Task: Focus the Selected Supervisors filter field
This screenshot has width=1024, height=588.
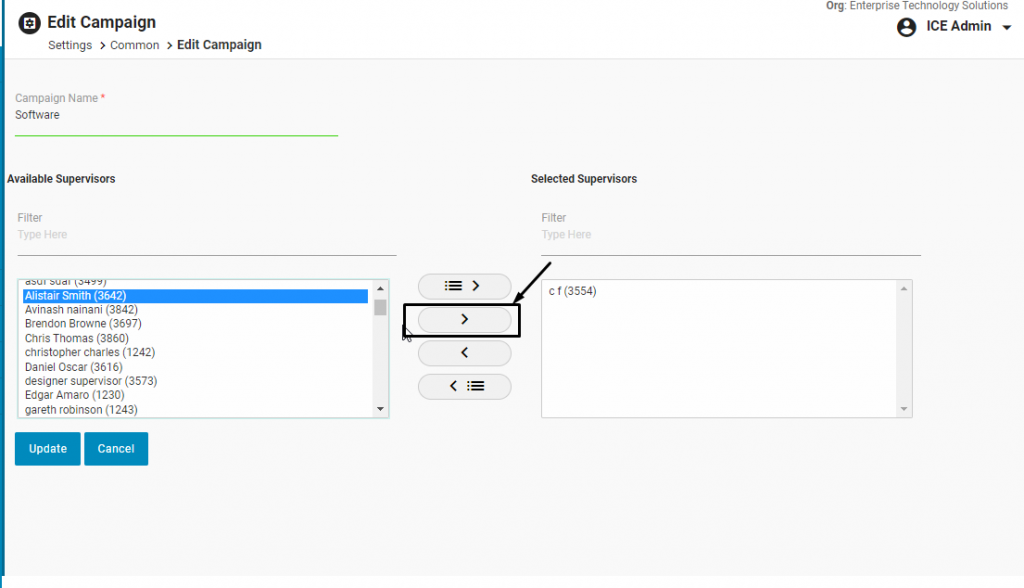Action: (x=730, y=235)
